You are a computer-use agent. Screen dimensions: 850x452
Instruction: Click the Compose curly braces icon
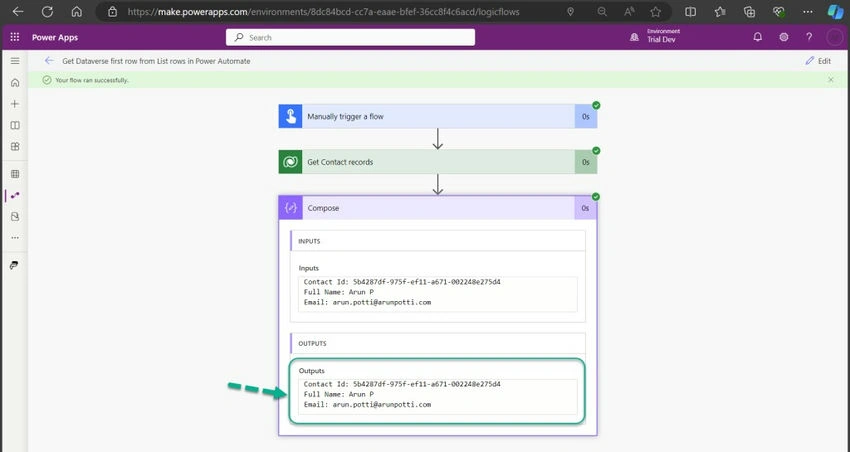tap(291, 208)
